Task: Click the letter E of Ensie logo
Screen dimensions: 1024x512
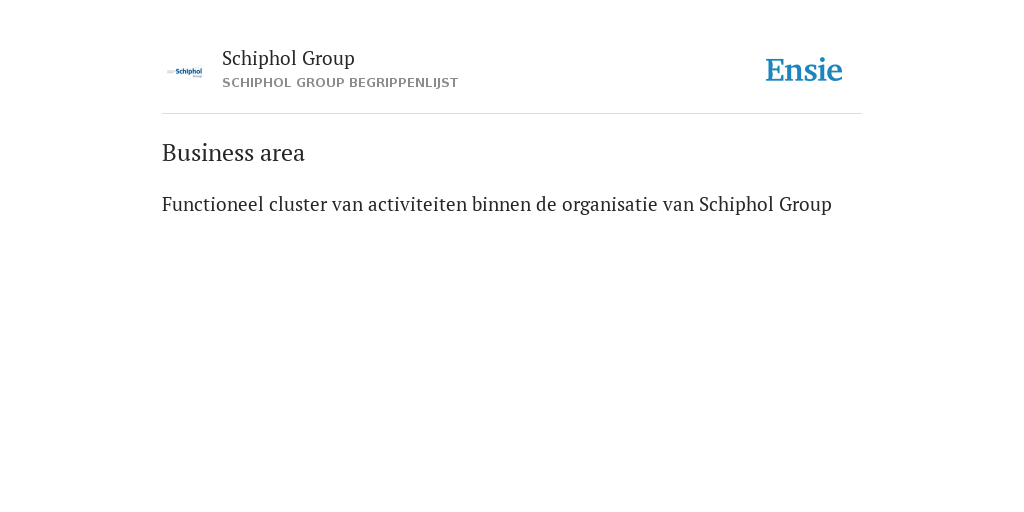Action: pos(775,70)
